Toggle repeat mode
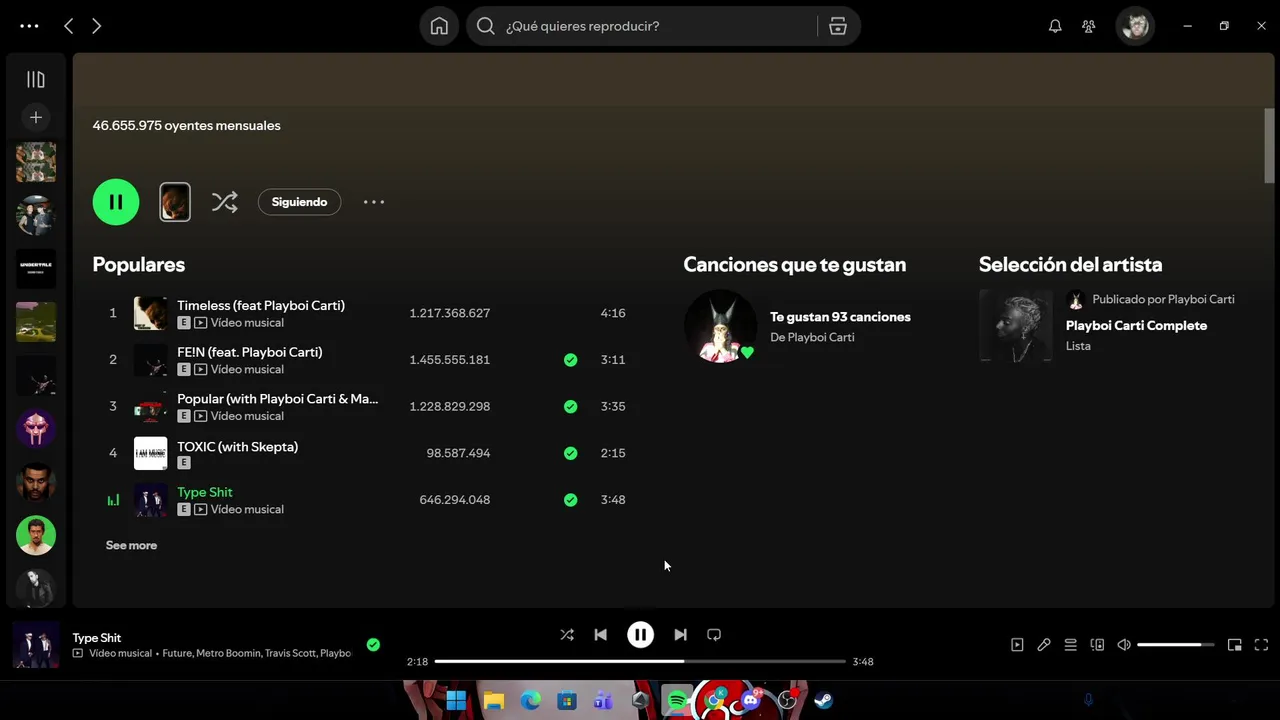This screenshot has width=1280, height=720. [x=714, y=635]
